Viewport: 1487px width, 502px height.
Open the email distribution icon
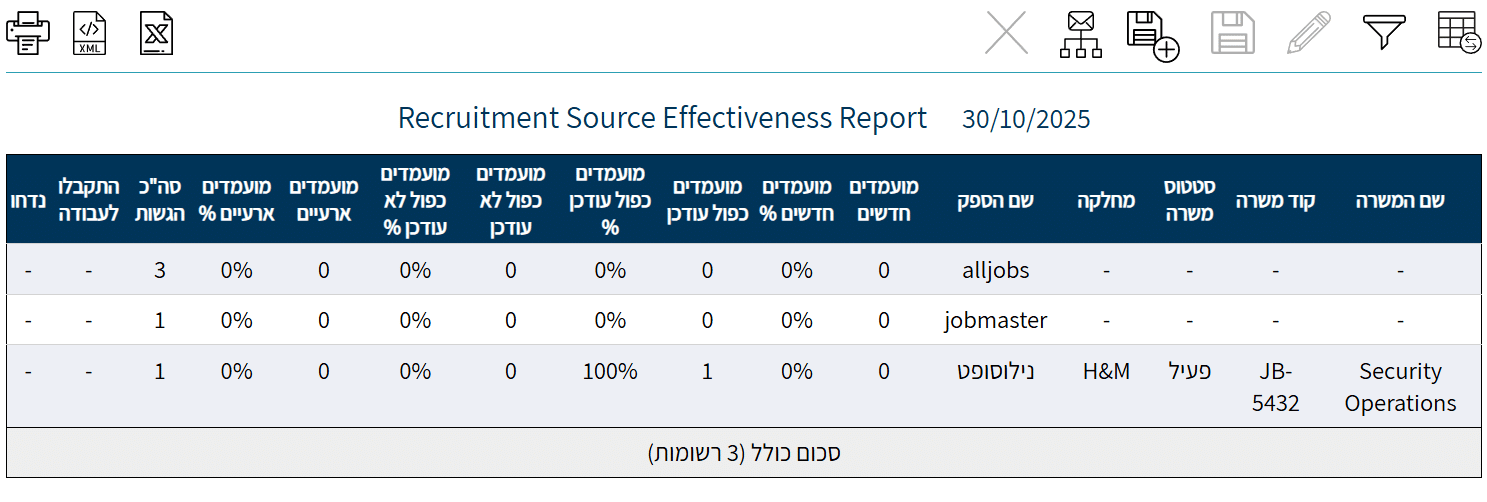point(1080,34)
